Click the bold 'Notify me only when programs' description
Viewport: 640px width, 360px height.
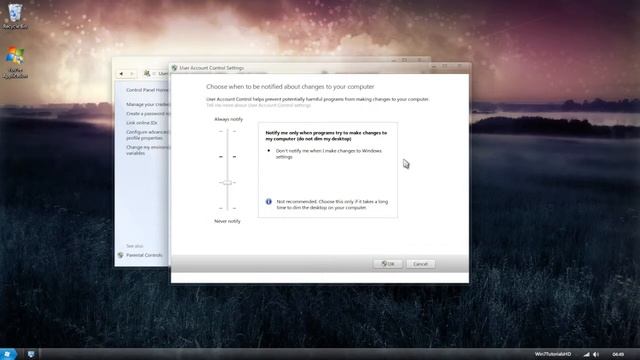(326, 136)
